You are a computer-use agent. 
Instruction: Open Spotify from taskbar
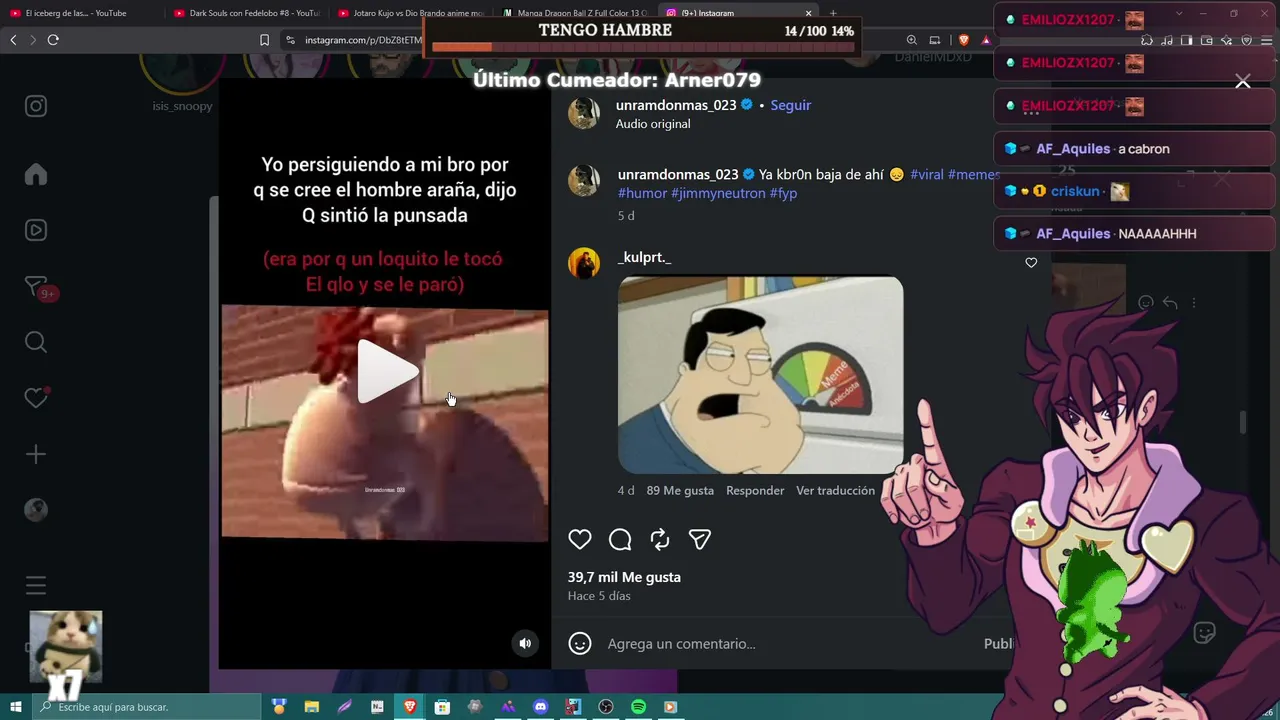click(638, 707)
